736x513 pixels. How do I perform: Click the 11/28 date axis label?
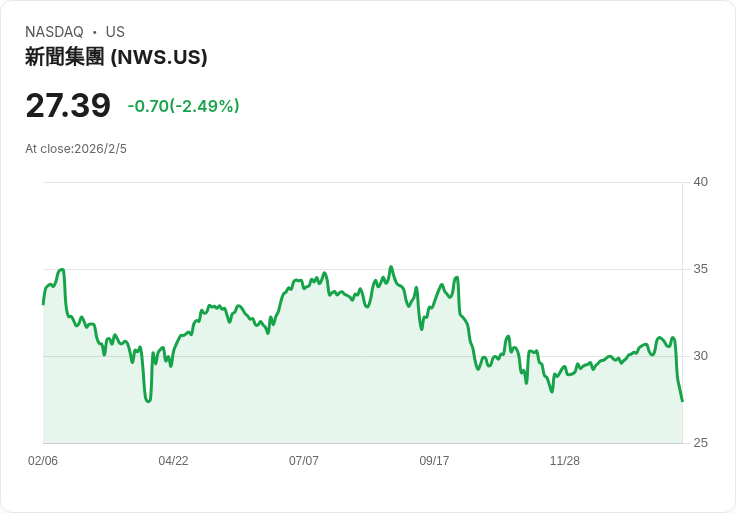click(x=565, y=460)
